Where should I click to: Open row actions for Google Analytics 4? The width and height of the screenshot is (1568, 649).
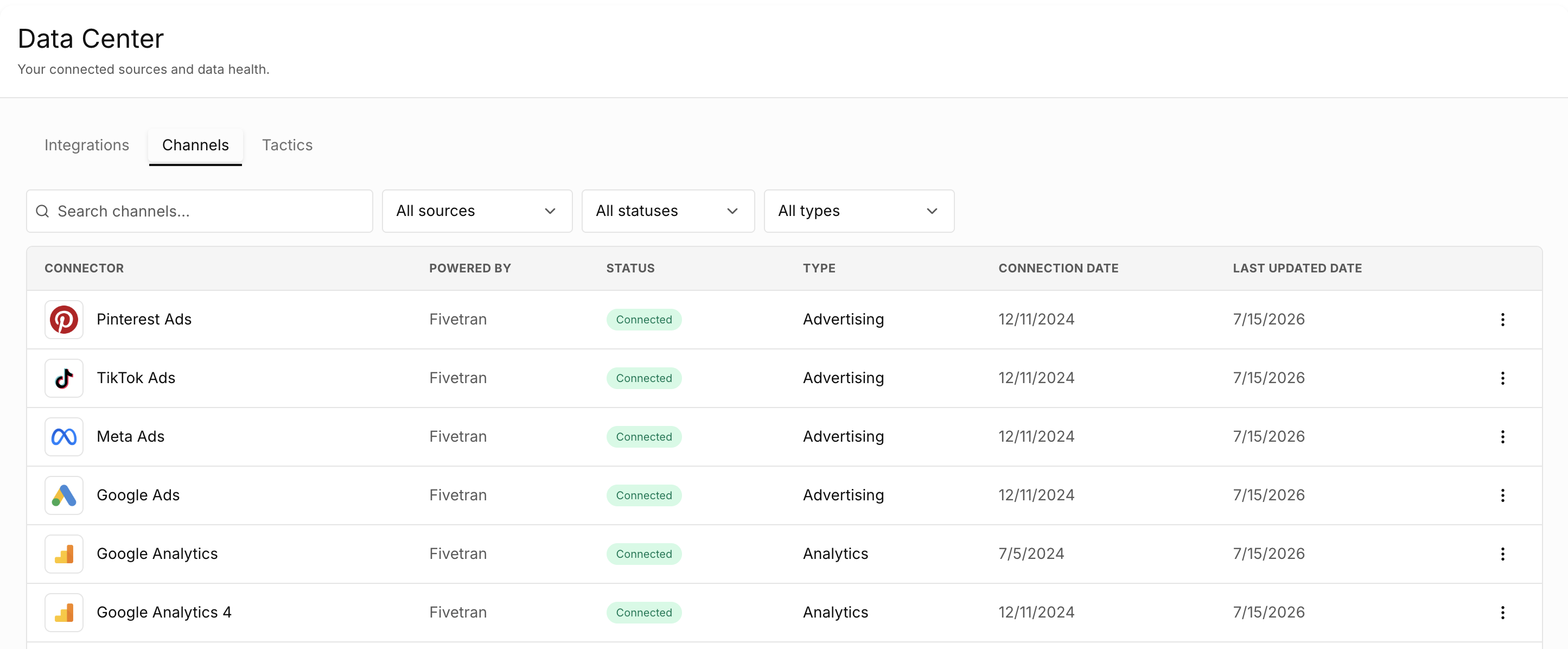click(1502, 613)
